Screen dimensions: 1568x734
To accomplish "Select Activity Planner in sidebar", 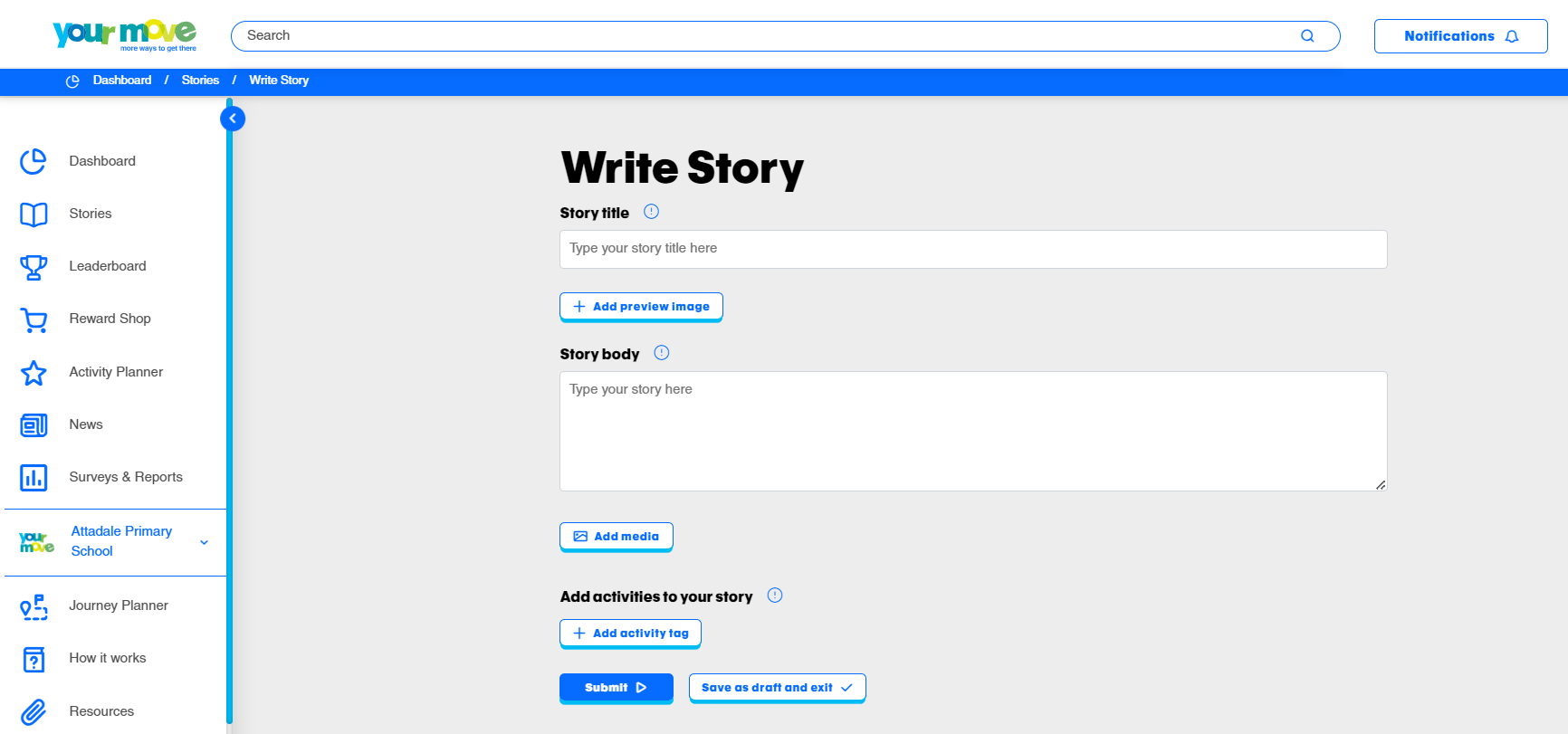I will click(116, 372).
